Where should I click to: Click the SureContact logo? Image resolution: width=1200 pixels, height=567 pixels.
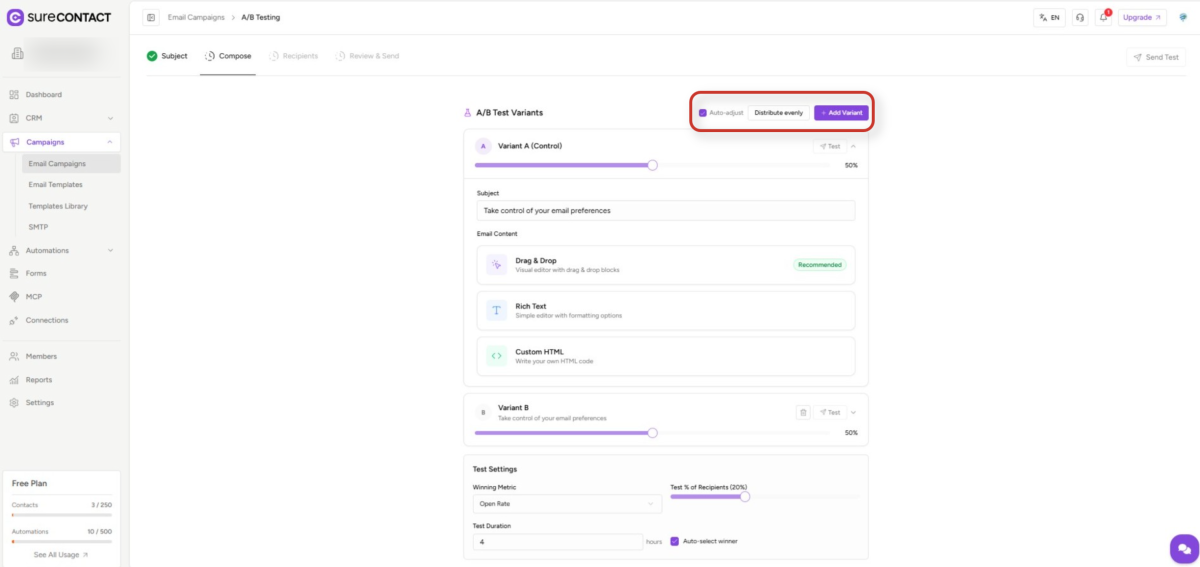point(59,17)
